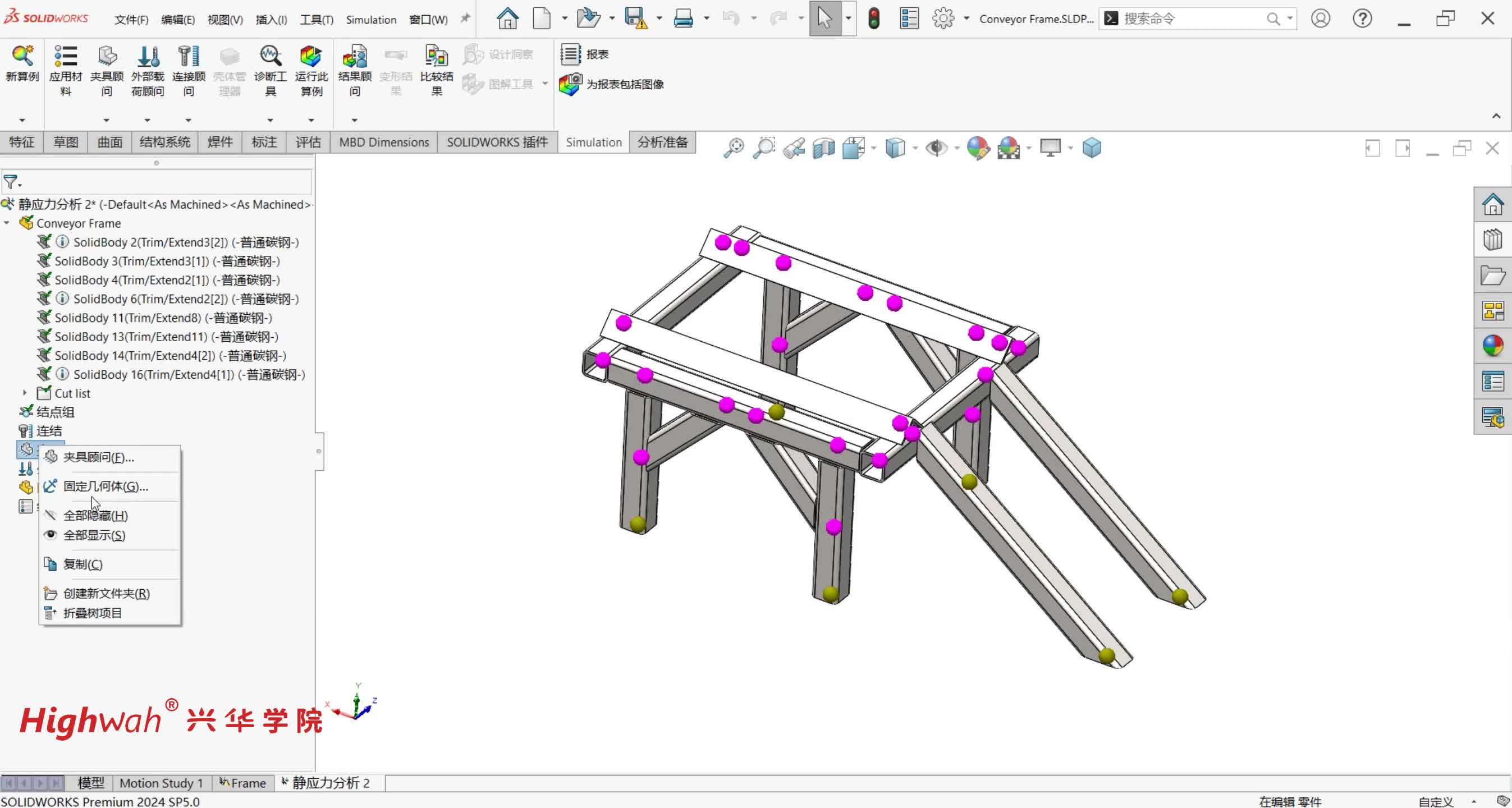Image resolution: width=1512 pixels, height=808 pixels.
Task: Toggle the rebuild traffic light icon
Action: tap(873, 19)
